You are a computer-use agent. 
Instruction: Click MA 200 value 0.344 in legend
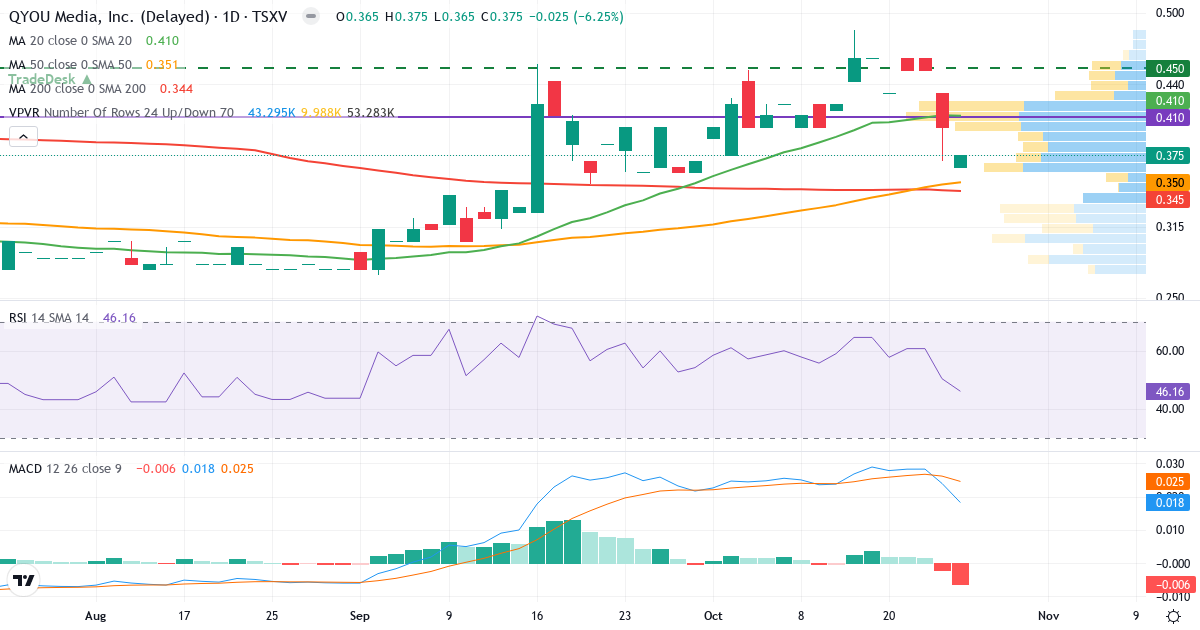tap(176, 89)
